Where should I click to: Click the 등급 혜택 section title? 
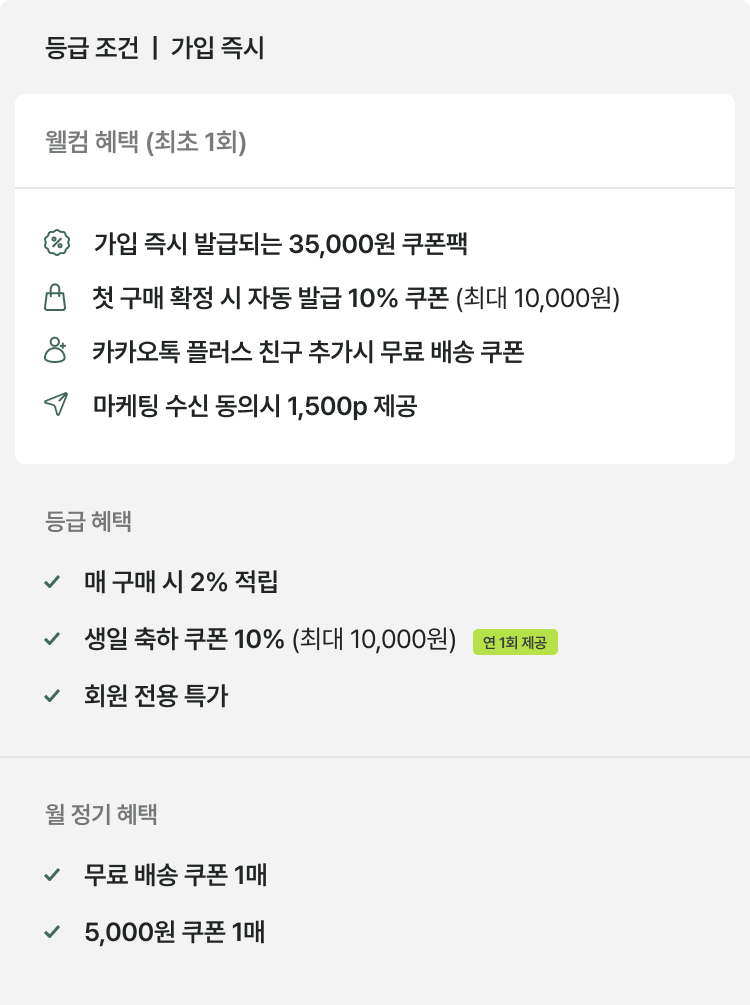(x=89, y=521)
